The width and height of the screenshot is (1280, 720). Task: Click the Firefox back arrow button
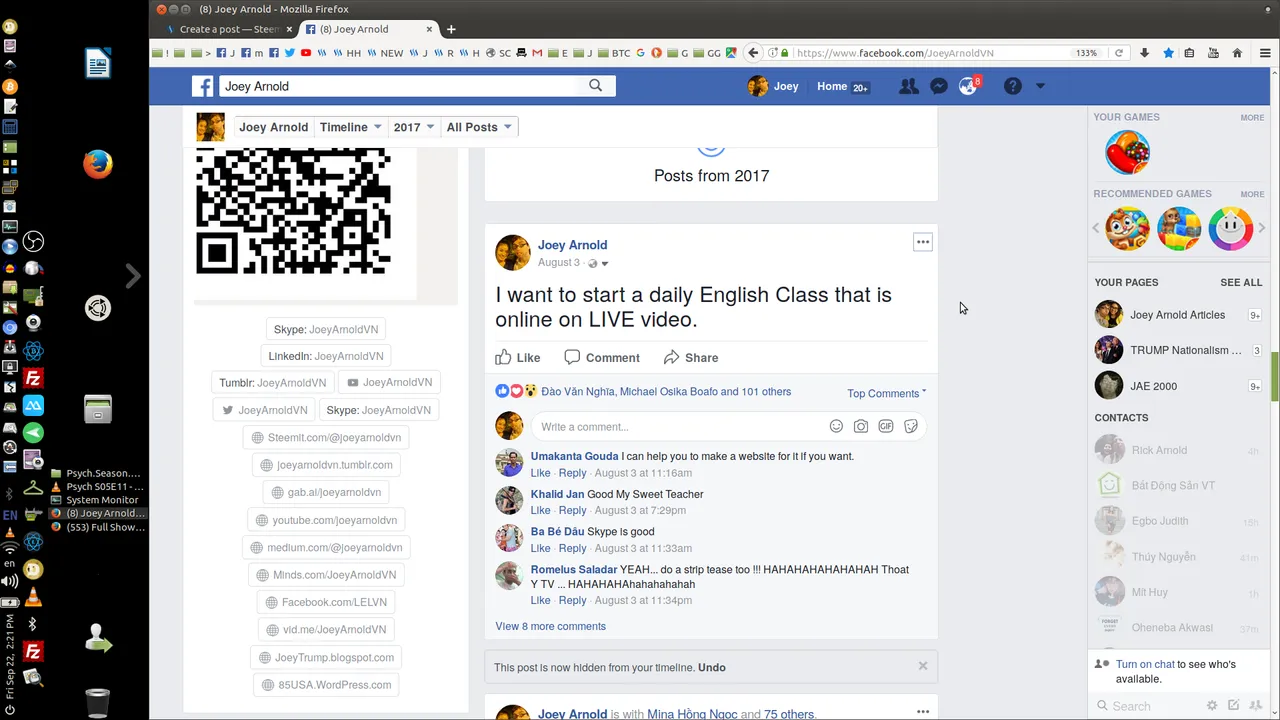tap(754, 53)
